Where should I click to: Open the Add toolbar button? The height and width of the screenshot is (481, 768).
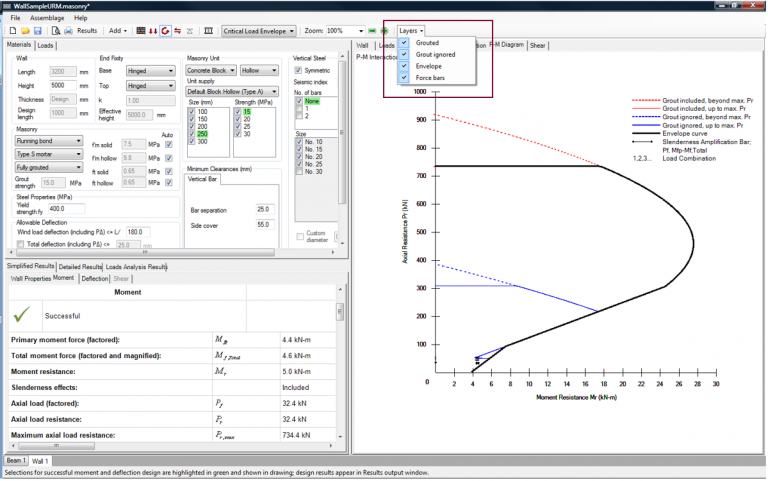(117, 31)
